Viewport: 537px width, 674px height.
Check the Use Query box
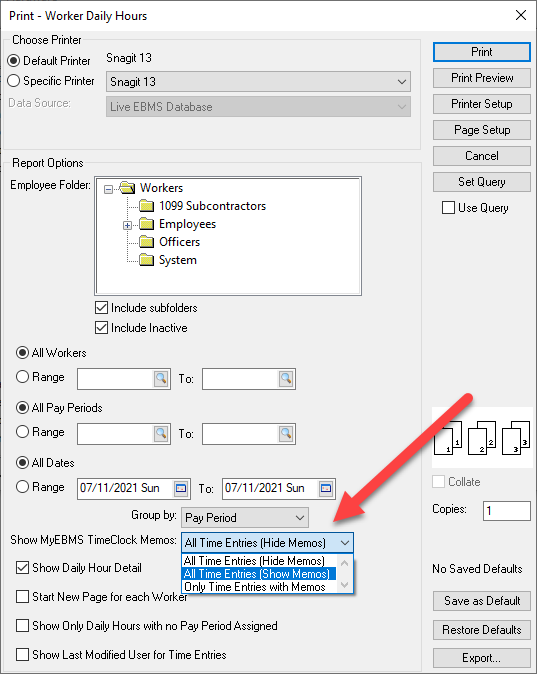[x=448, y=208]
